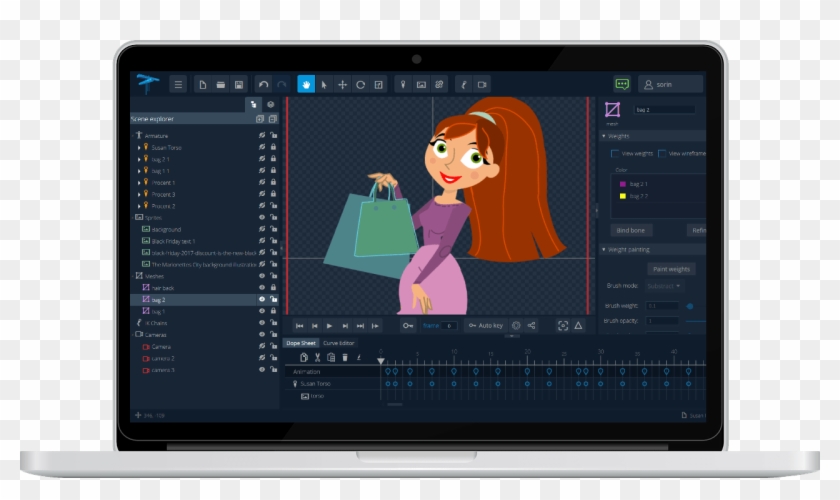Open the green chat feedback icon

point(622,84)
